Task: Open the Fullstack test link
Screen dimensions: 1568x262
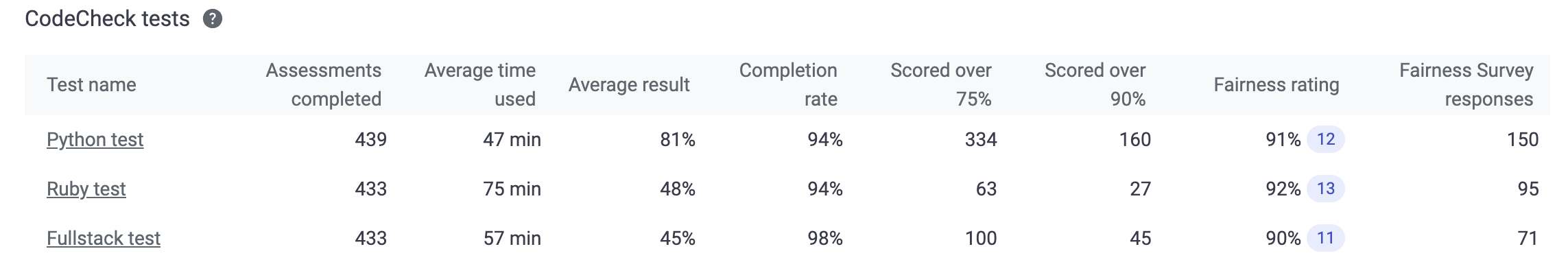Action: (x=103, y=239)
